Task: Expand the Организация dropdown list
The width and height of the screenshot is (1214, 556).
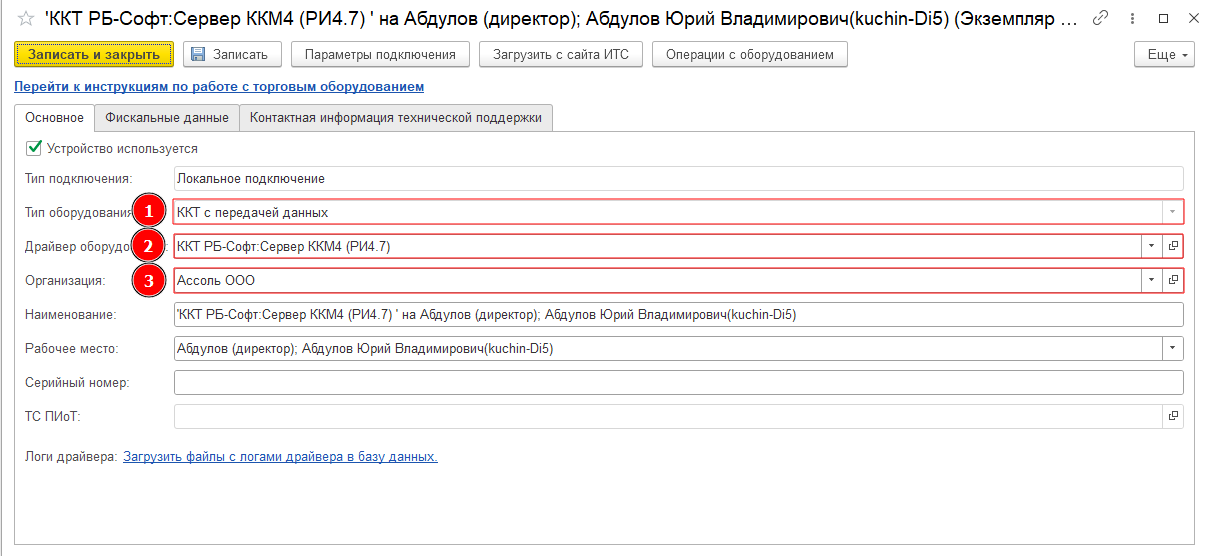Action: click(1152, 281)
